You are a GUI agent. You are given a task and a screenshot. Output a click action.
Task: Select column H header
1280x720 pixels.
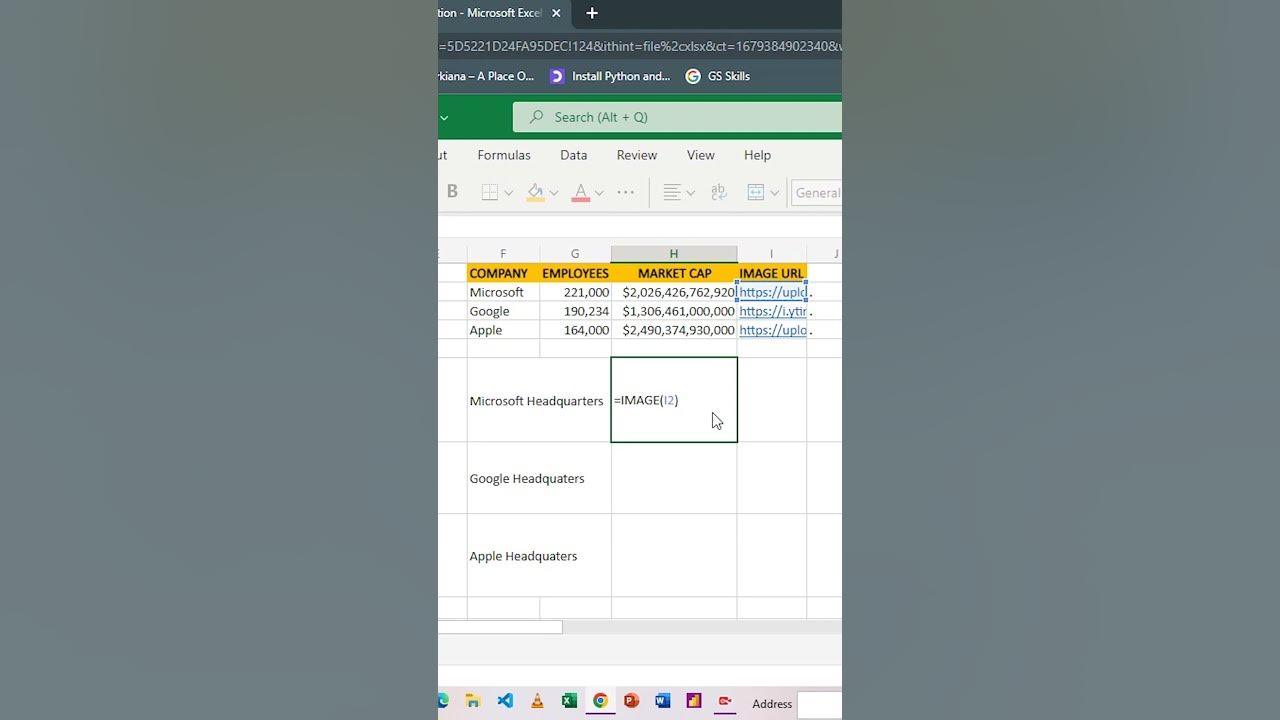pos(674,254)
